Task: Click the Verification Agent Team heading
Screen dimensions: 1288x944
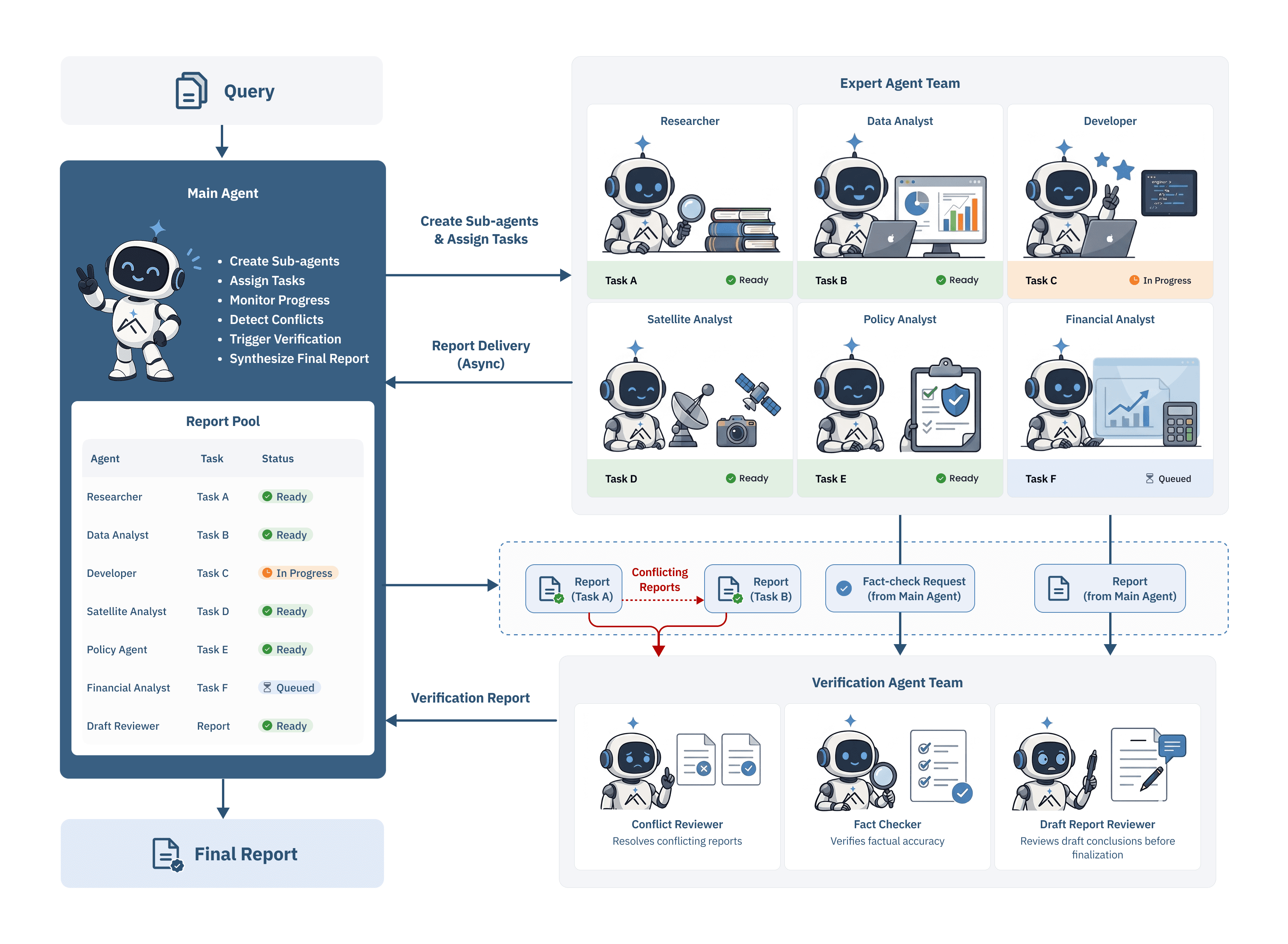Action: click(x=887, y=683)
